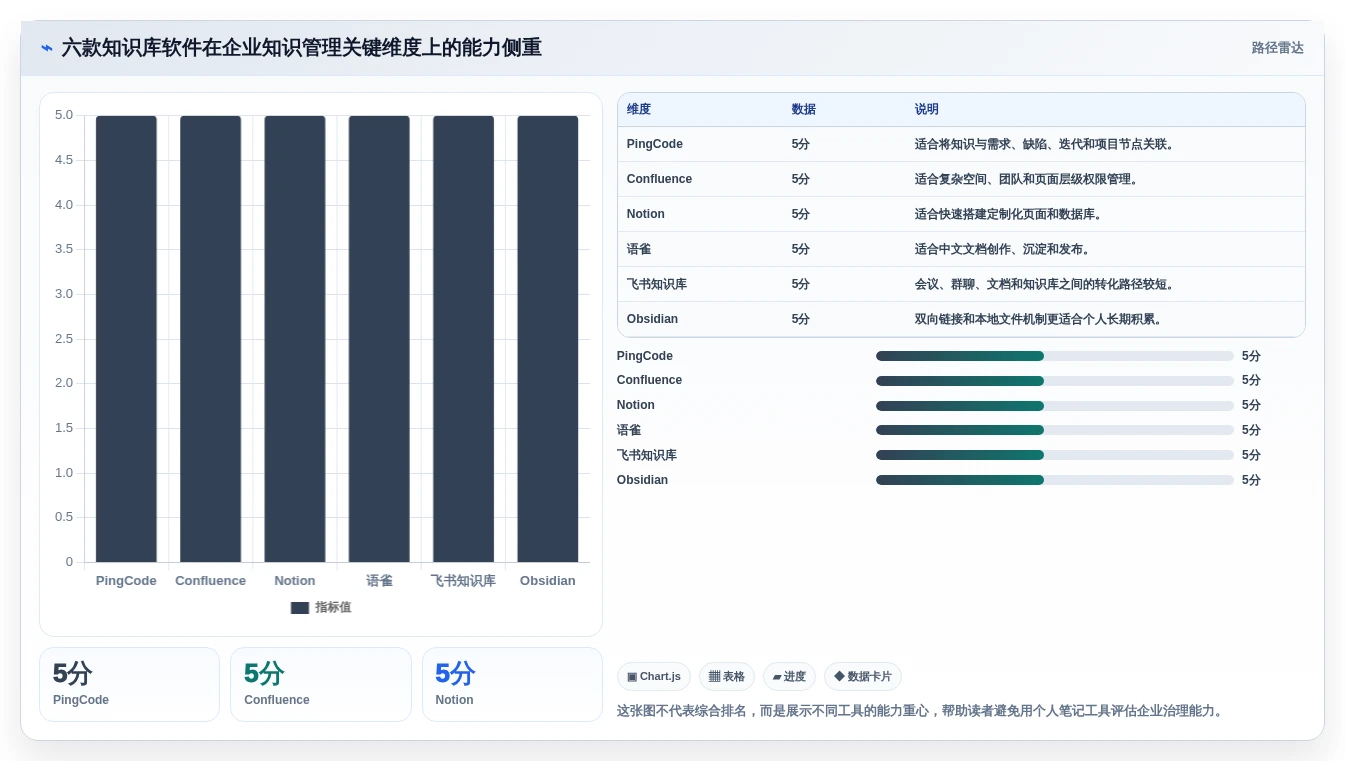Click the Obsidian progress bar
Screen dimensions: 1345x761
click(x=1055, y=480)
